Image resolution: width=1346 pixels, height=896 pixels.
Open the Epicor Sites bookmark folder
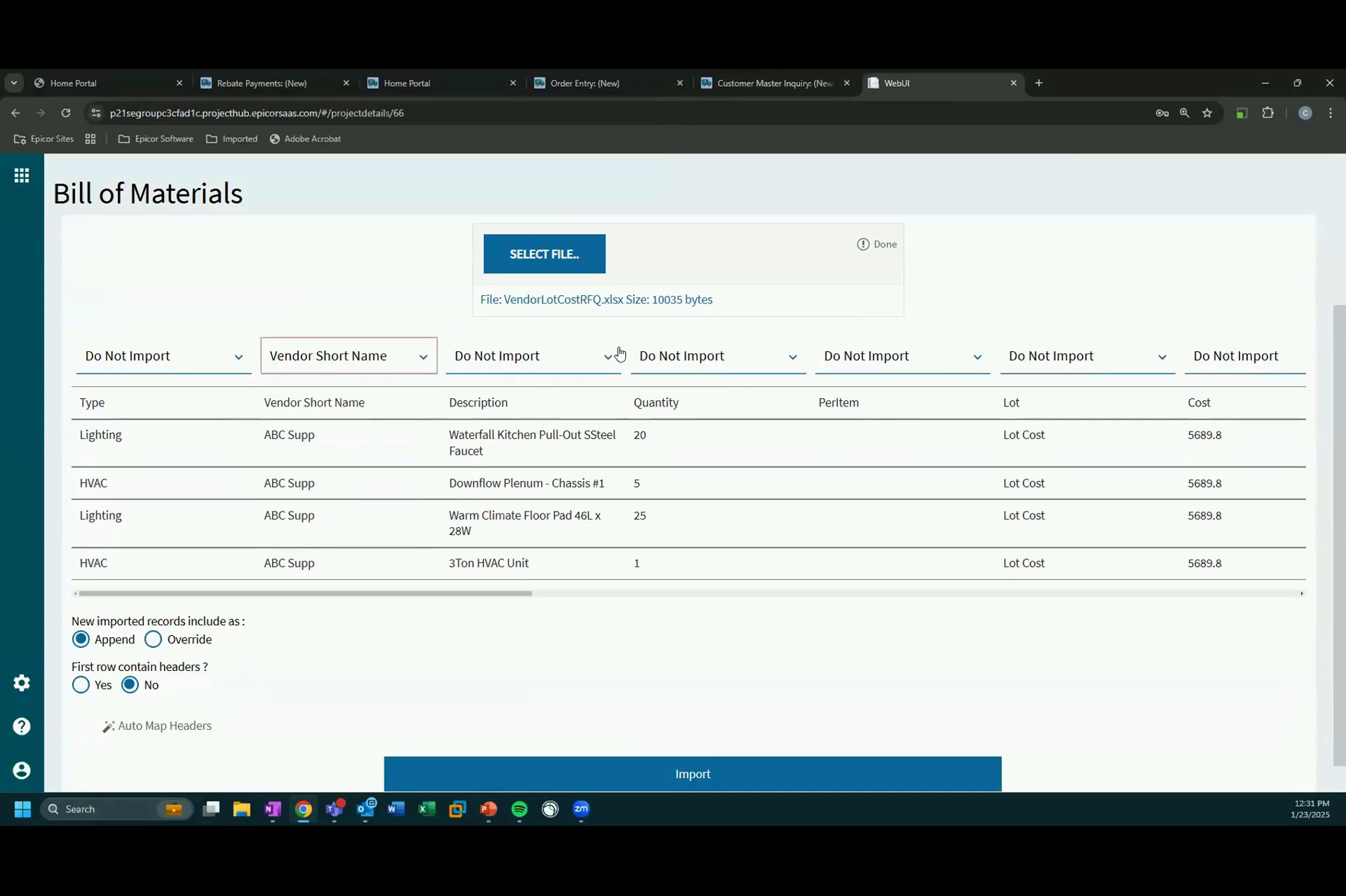[x=44, y=139]
